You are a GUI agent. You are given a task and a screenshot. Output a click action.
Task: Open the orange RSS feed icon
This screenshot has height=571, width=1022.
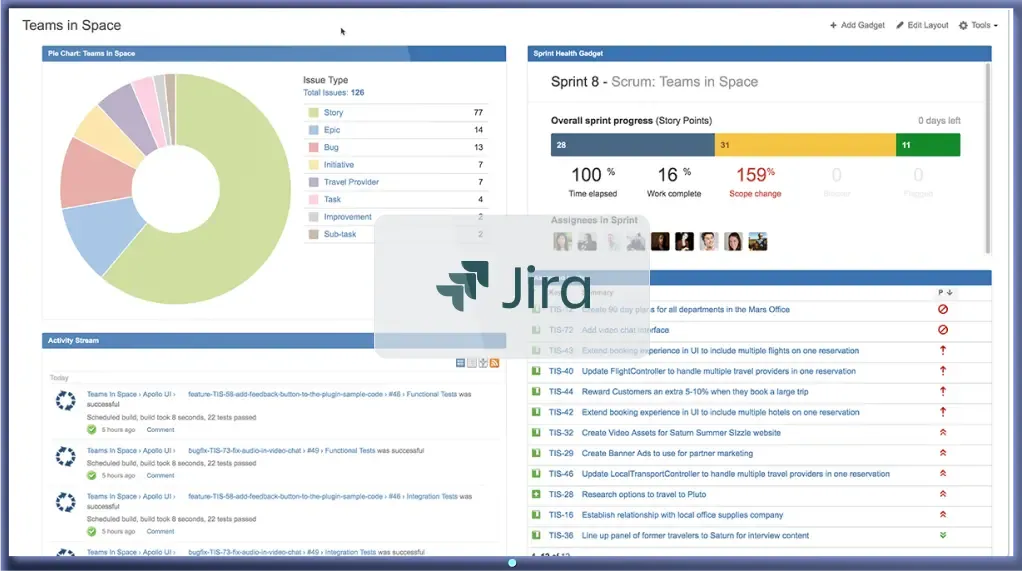tap(495, 362)
